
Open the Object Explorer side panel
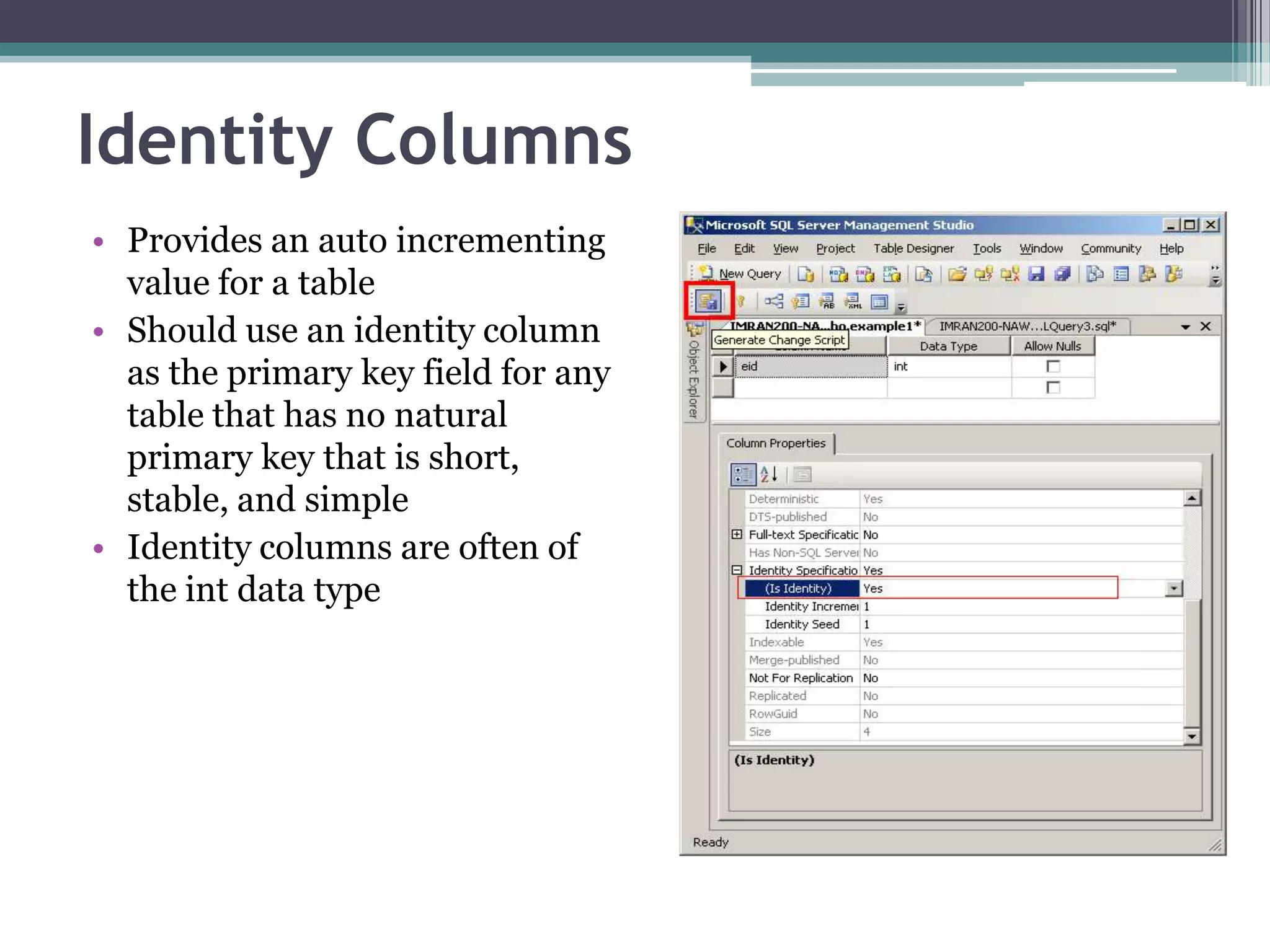click(694, 378)
